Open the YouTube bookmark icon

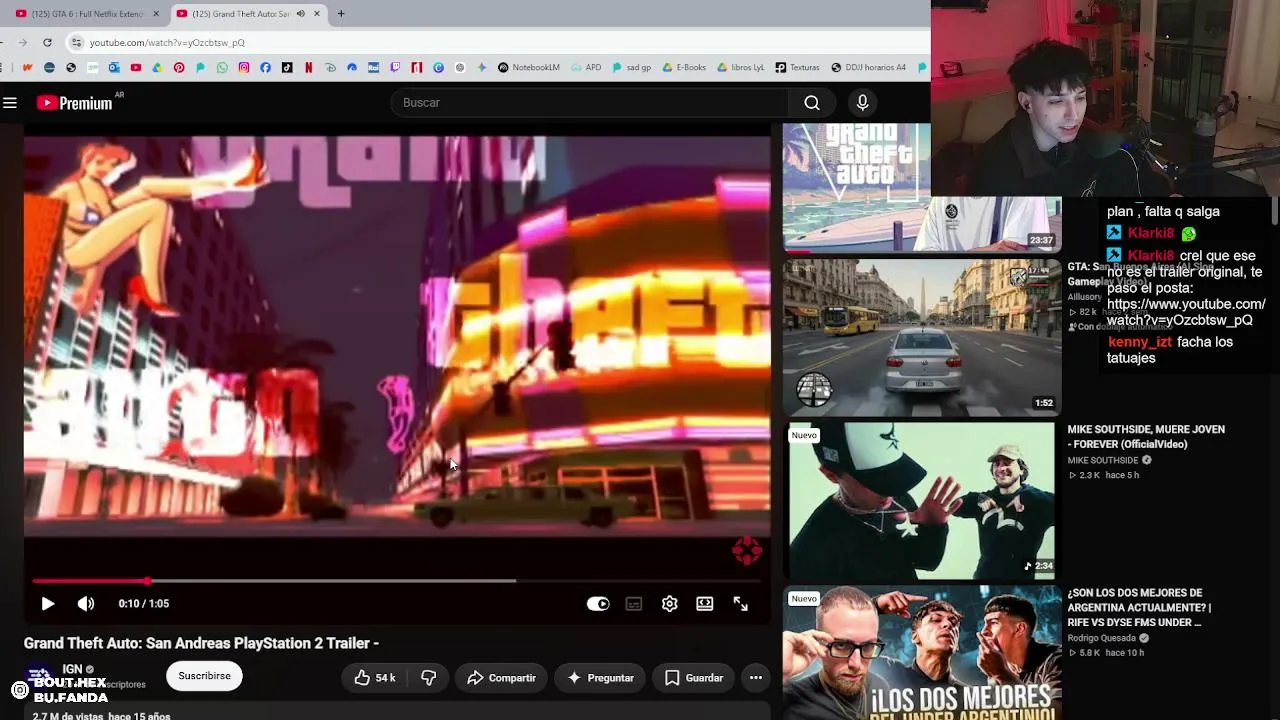136,68
